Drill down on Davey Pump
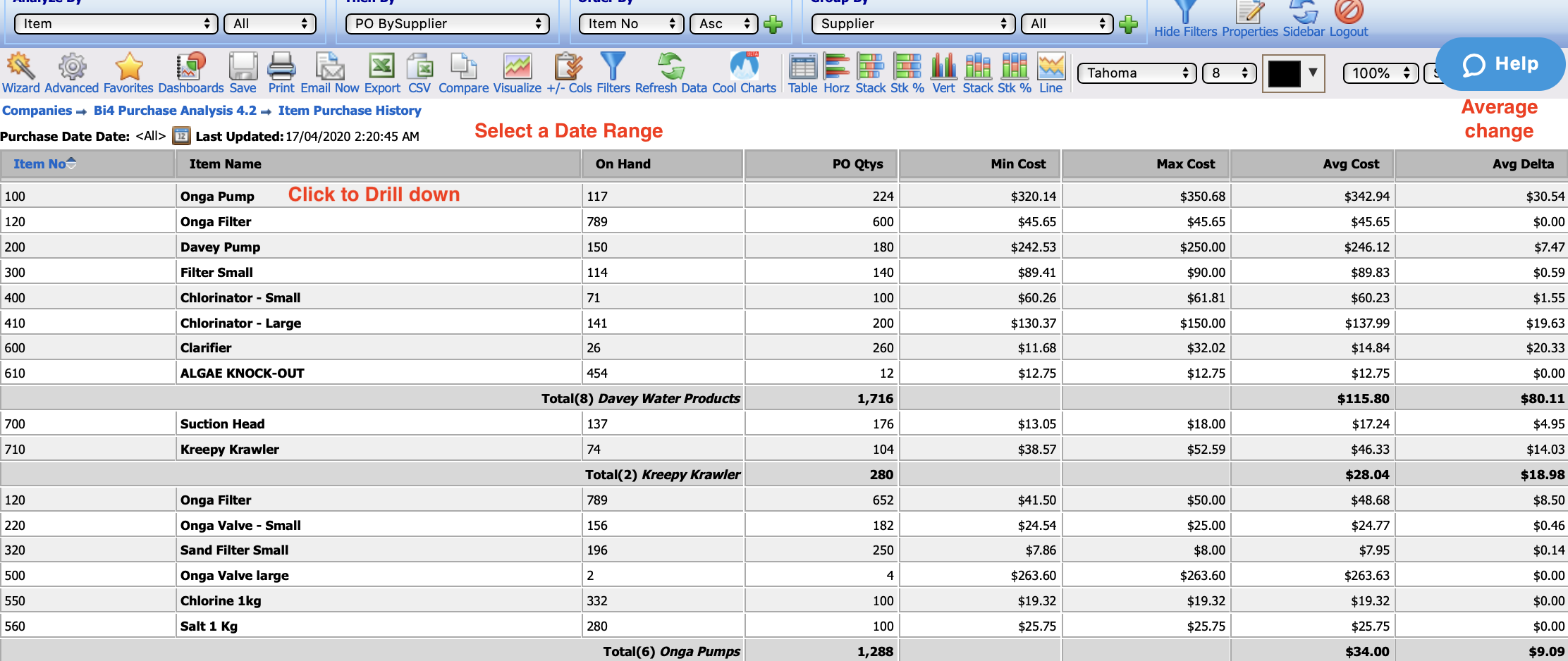Screen dimensions: 1568x661 point(220,247)
